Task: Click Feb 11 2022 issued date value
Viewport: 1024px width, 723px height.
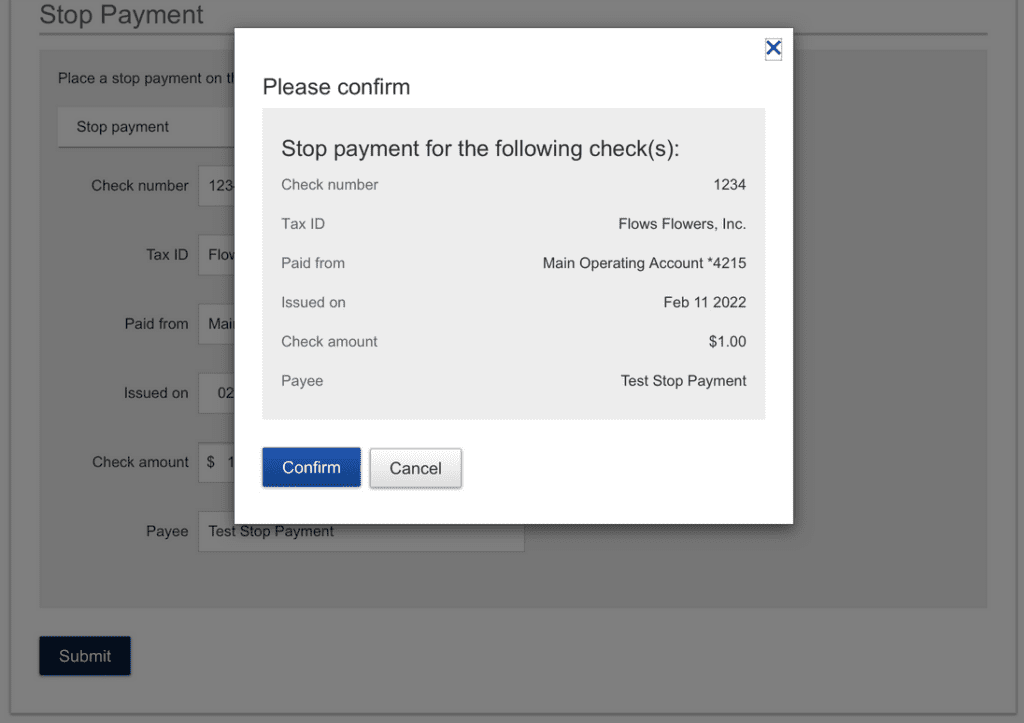Action: pyautogui.click(x=705, y=302)
